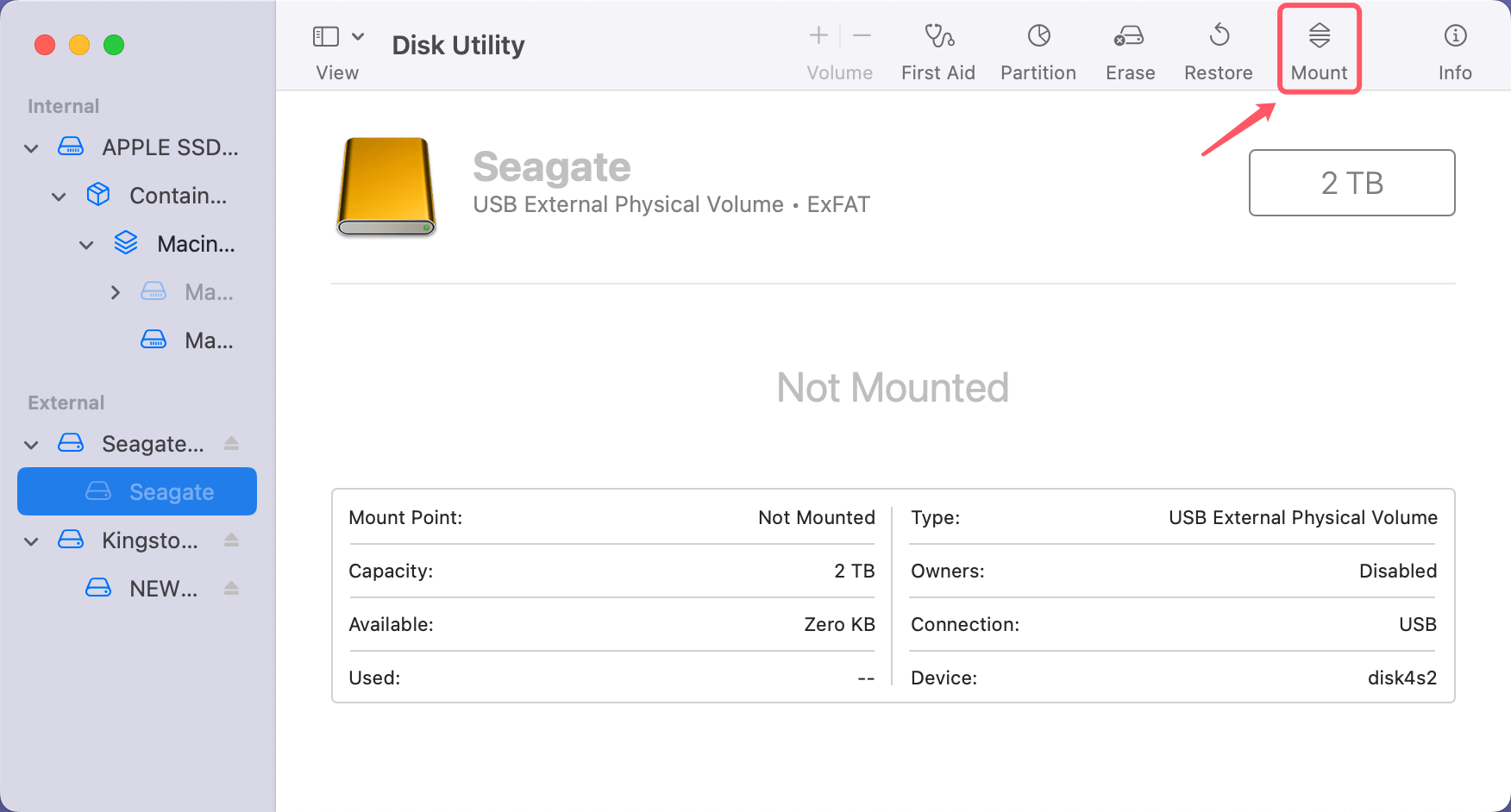This screenshot has height=812, width=1511.
Task: Select the NEW volume under Kingston
Action: tap(163, 588)
